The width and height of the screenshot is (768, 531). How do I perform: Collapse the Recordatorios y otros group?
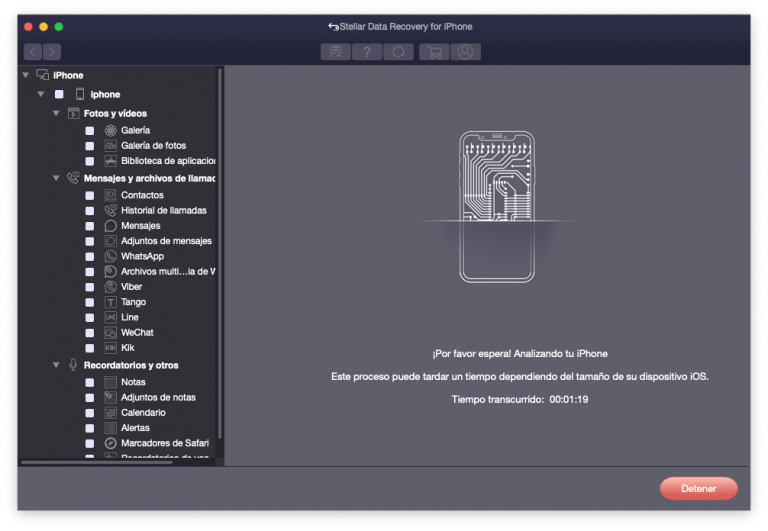pyautogui.click(x=56, y=365)
